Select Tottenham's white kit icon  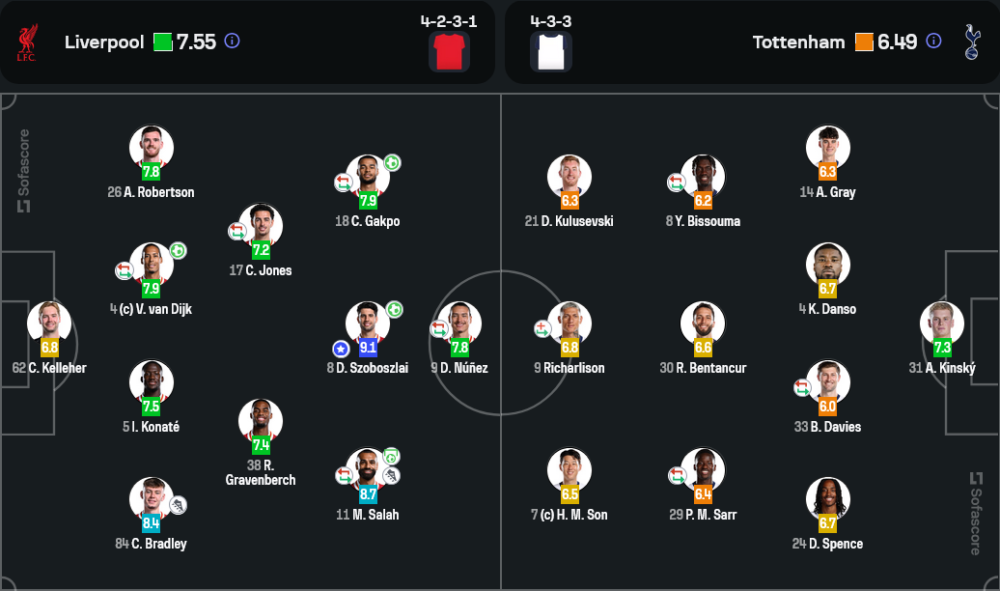[550, 51]
